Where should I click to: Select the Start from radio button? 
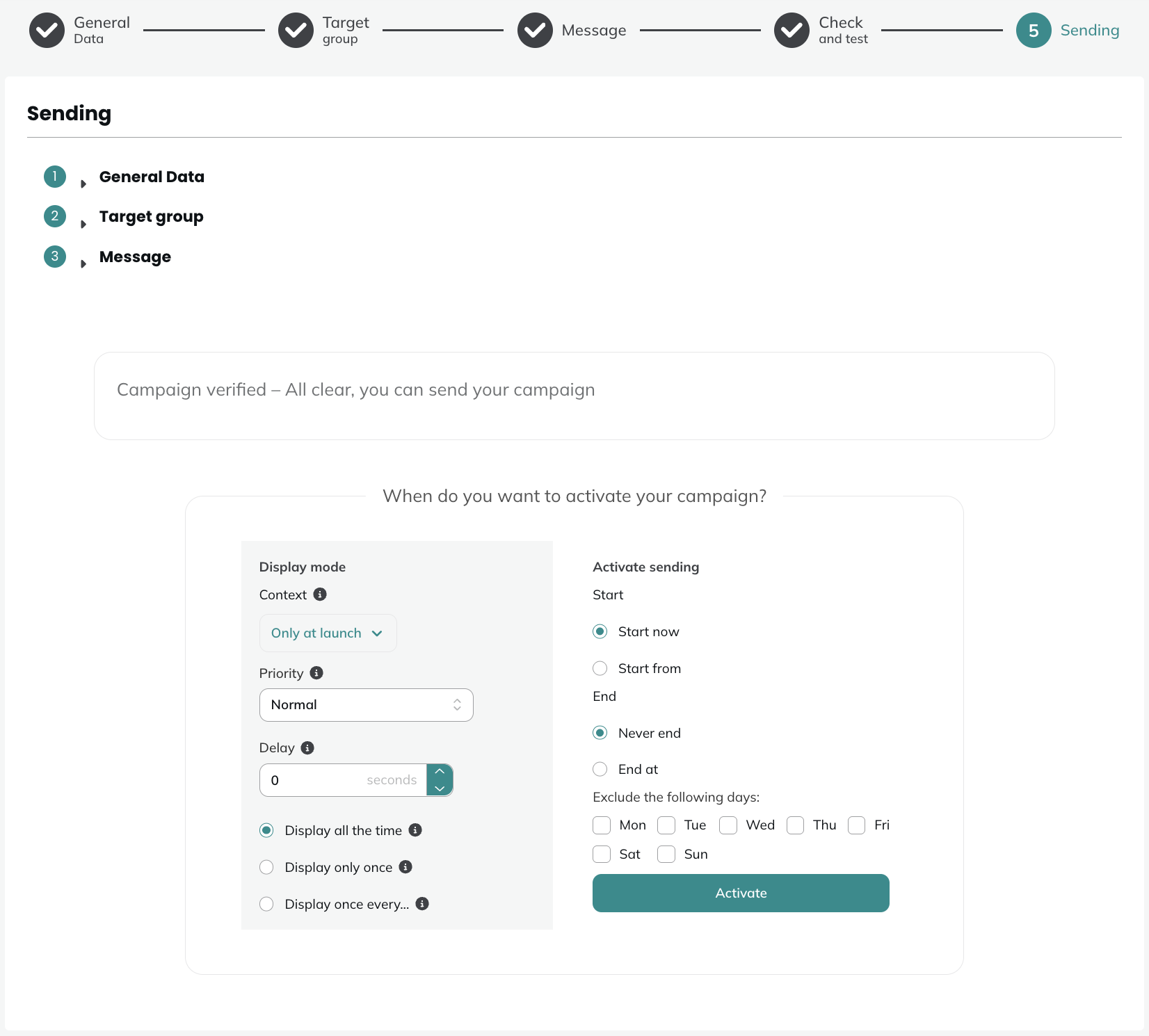[600, 668]
